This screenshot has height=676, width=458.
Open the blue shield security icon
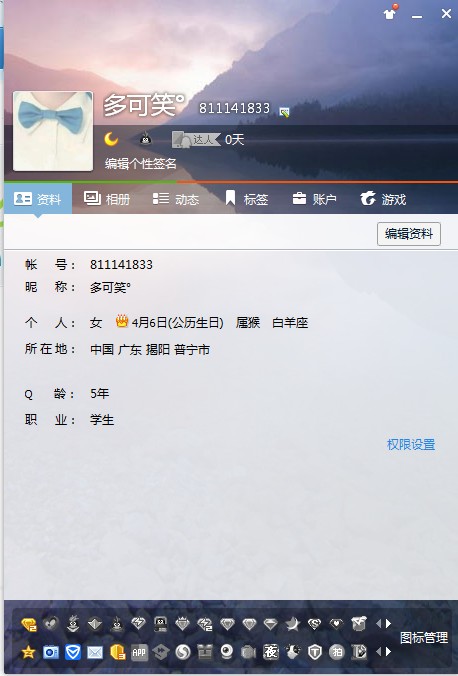(73, 652)
